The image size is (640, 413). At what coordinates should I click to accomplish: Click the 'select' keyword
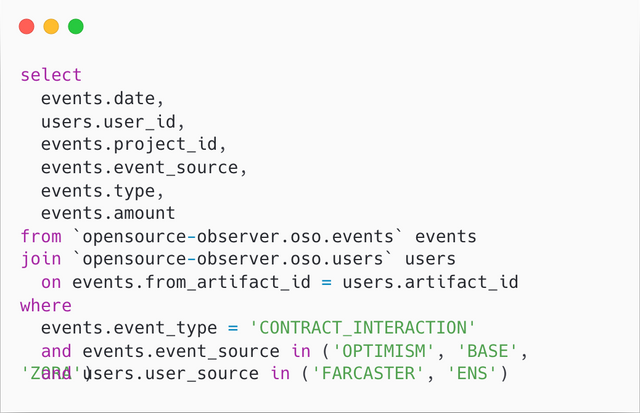pyautogui.click(x=51, y=75)
